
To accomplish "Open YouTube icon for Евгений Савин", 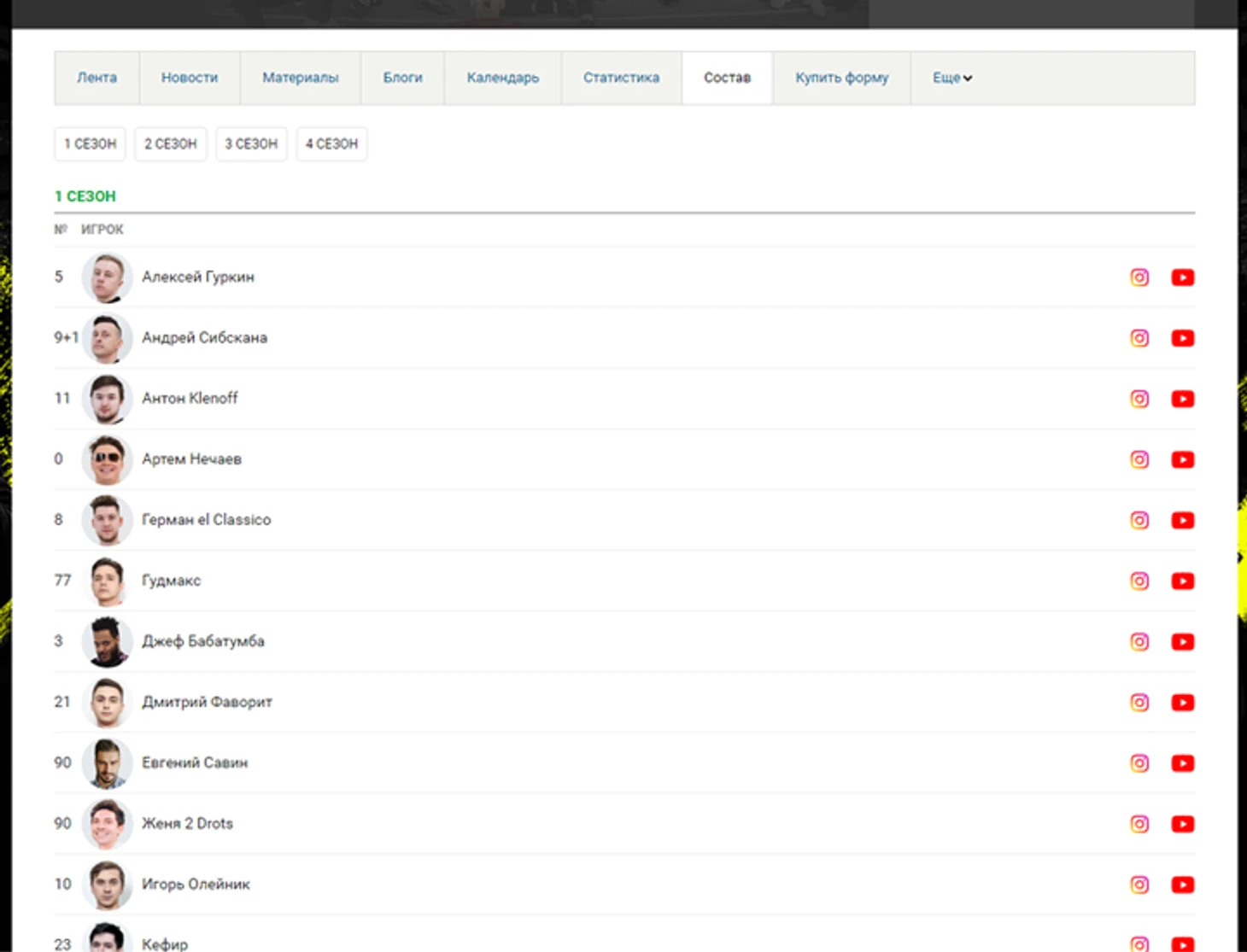I will coord(1182,763).
